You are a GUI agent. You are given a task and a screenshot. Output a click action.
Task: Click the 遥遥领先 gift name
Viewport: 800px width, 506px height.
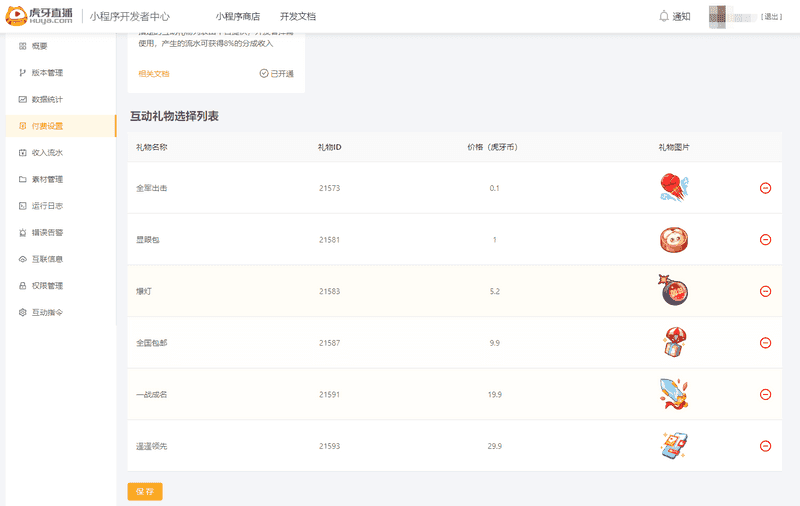click(x=152, y=446)
